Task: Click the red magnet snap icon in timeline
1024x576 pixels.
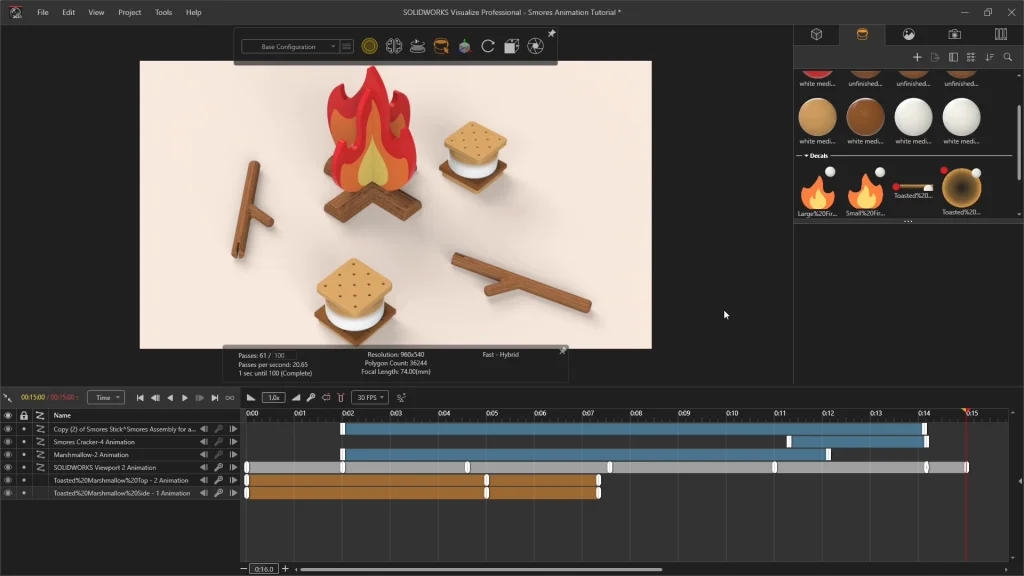Action: (341, 398)
